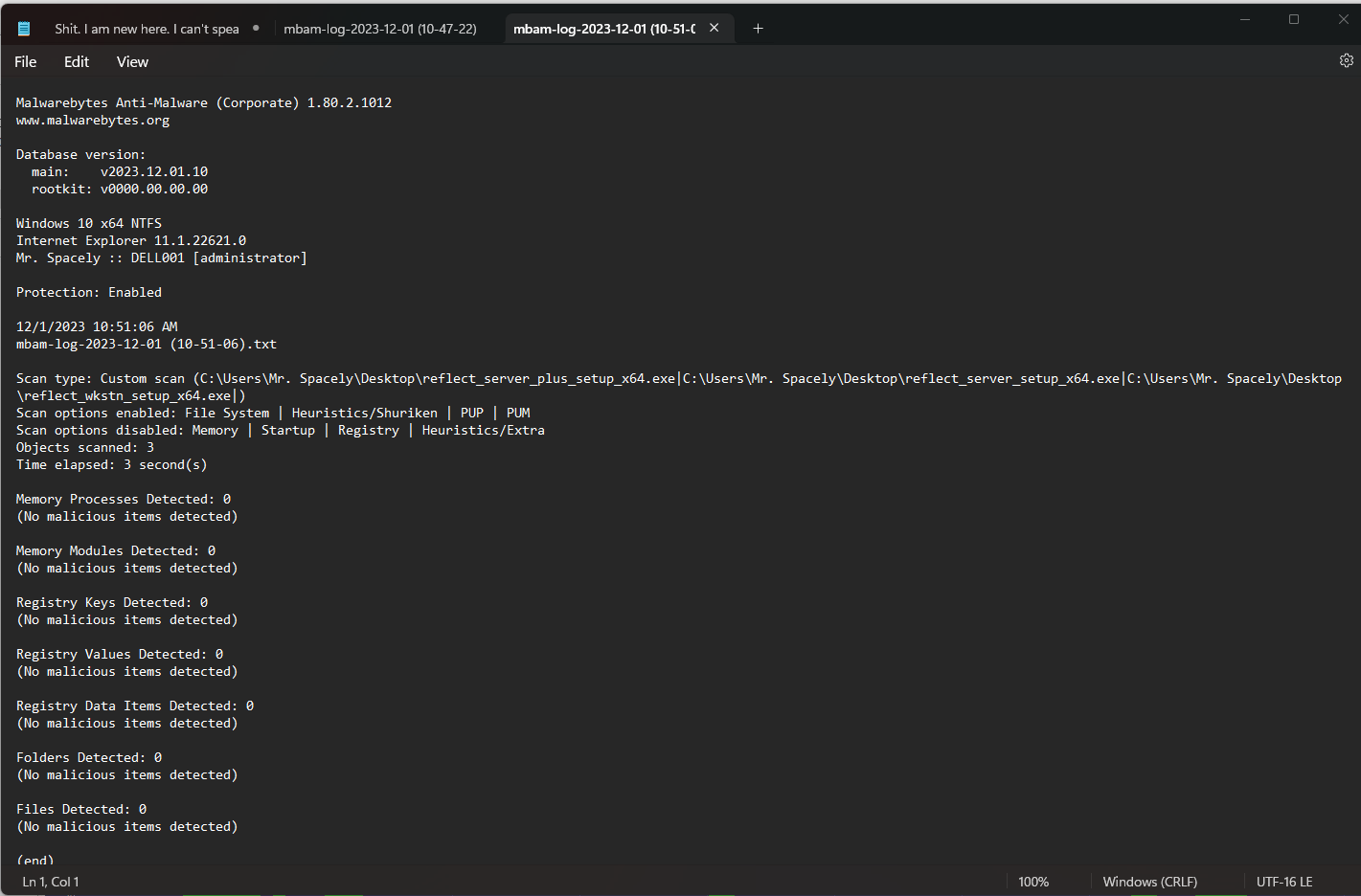Click the 100% zoom level in status bar

pyautogui.click(x=1033, y=882)
